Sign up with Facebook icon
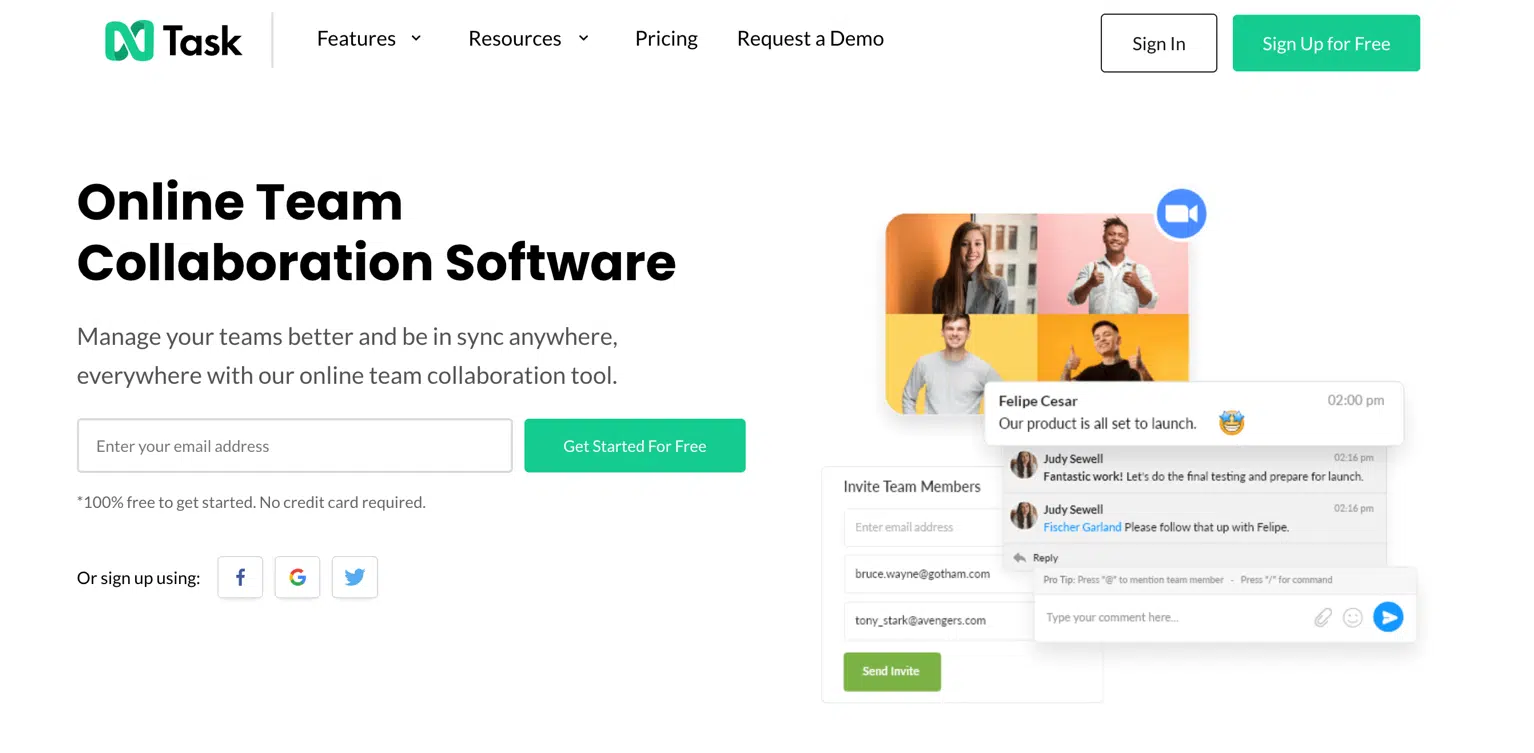The height and width of the screenshot is (753, 1534). [240, 577]
